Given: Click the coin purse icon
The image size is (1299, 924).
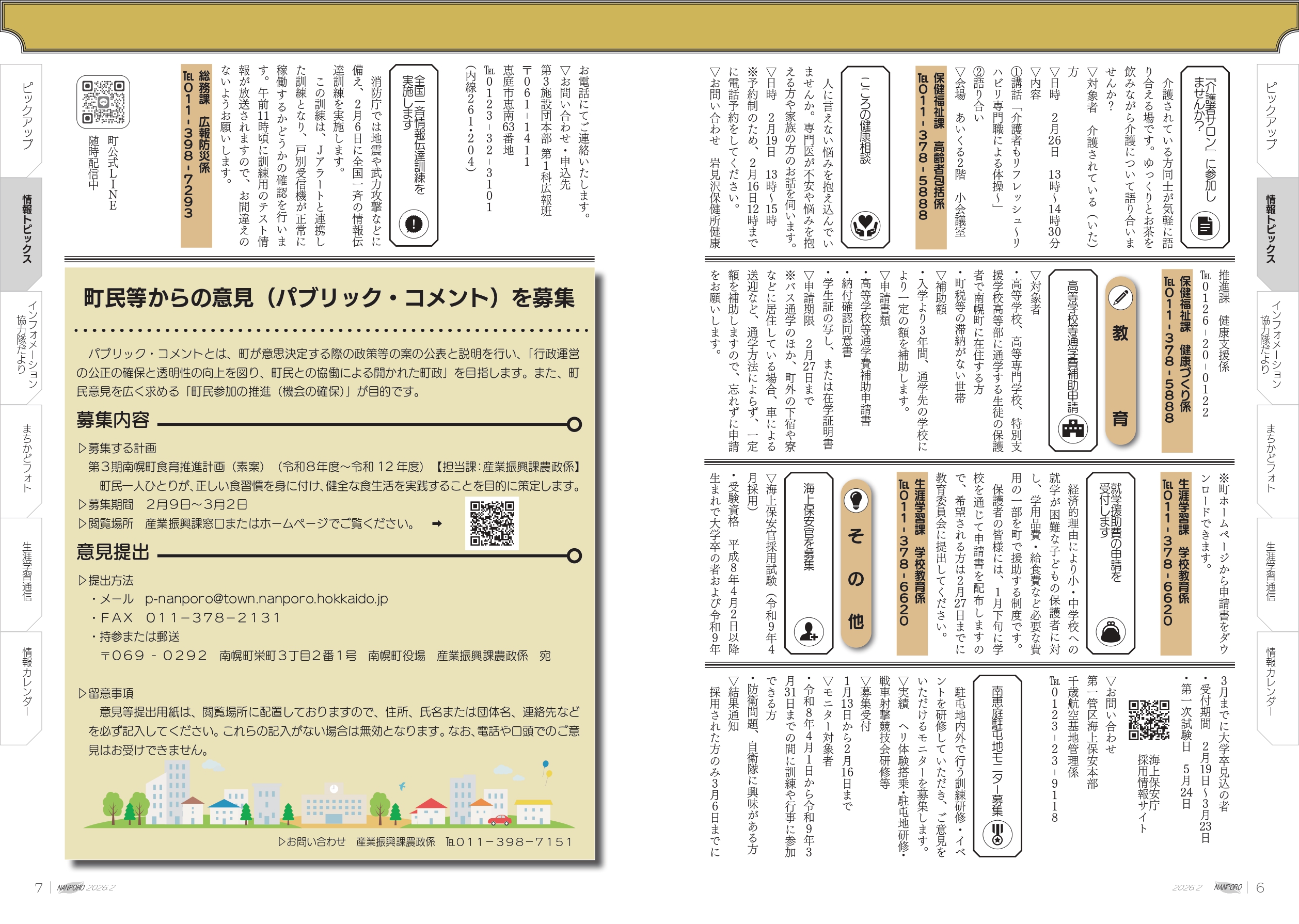Looking at the screenshot, I should [1110, 631].
